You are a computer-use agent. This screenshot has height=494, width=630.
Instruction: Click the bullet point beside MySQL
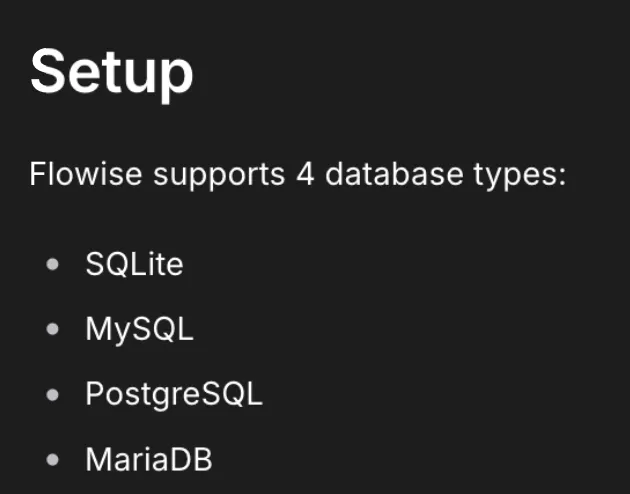click(53, 331)
